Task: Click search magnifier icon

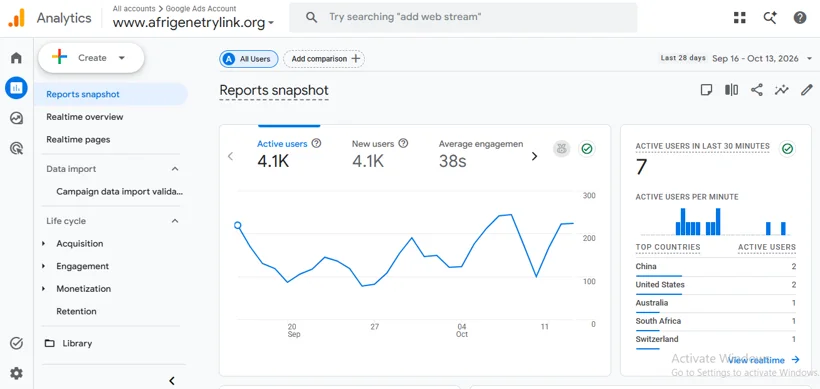Action: [x=311, y=17]
